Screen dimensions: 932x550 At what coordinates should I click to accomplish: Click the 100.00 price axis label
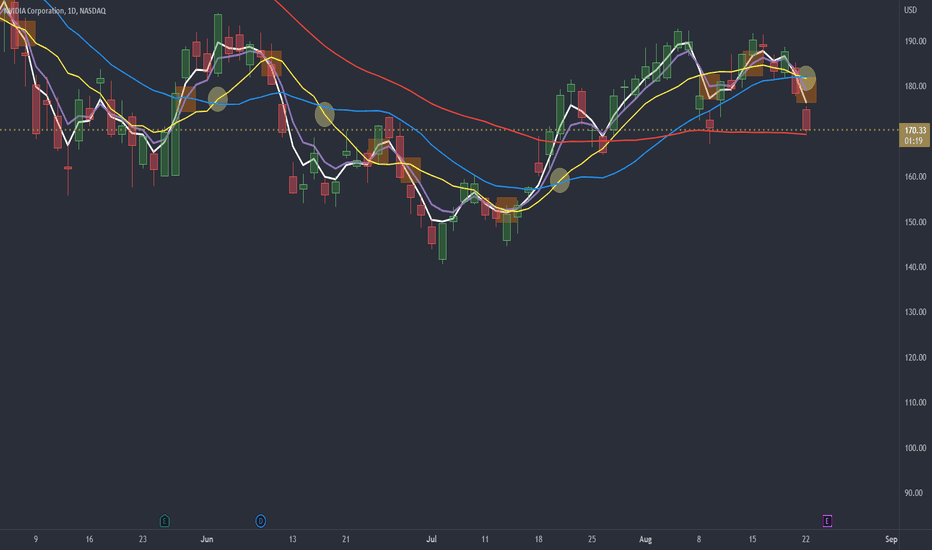(x=915, y=448)
